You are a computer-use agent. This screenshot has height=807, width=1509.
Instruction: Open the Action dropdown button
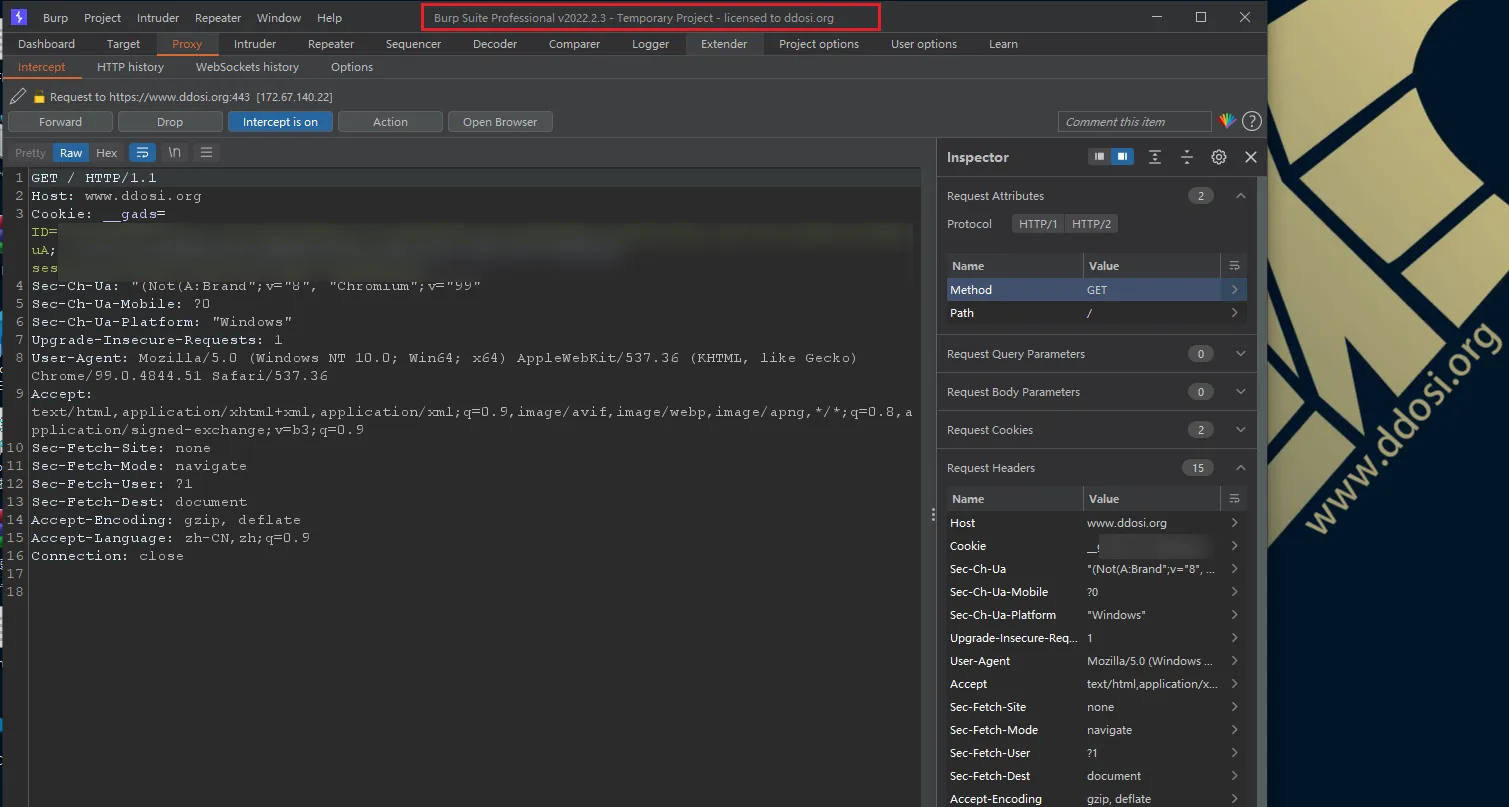tap(390, 122)
